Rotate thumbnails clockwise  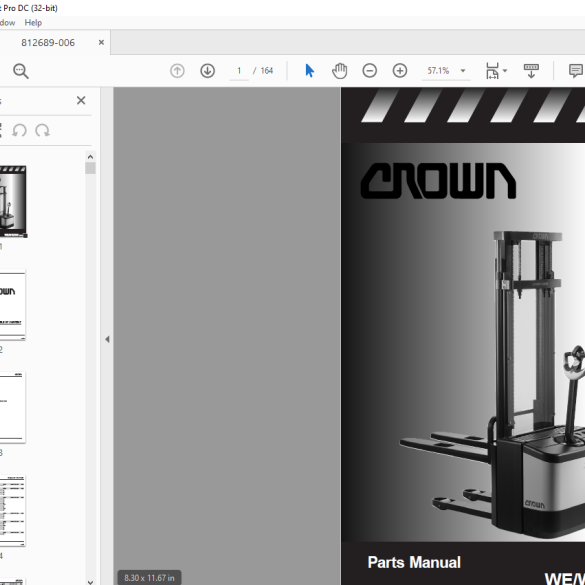pos(43,131)
